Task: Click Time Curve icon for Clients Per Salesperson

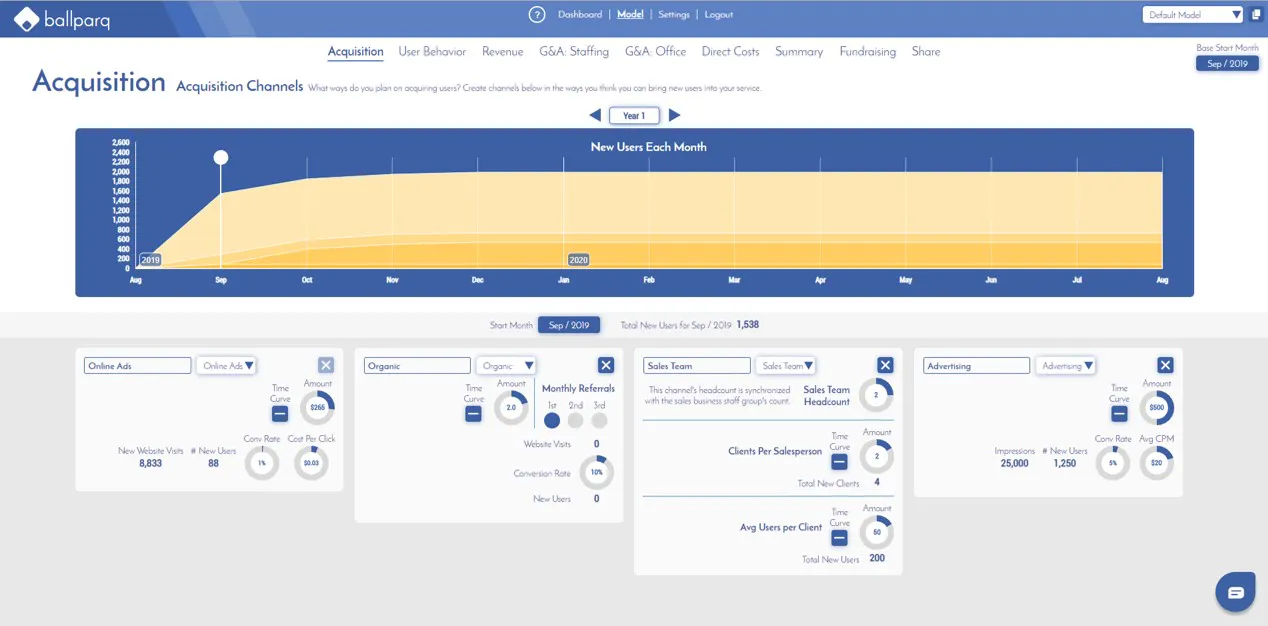Action: 840,461
